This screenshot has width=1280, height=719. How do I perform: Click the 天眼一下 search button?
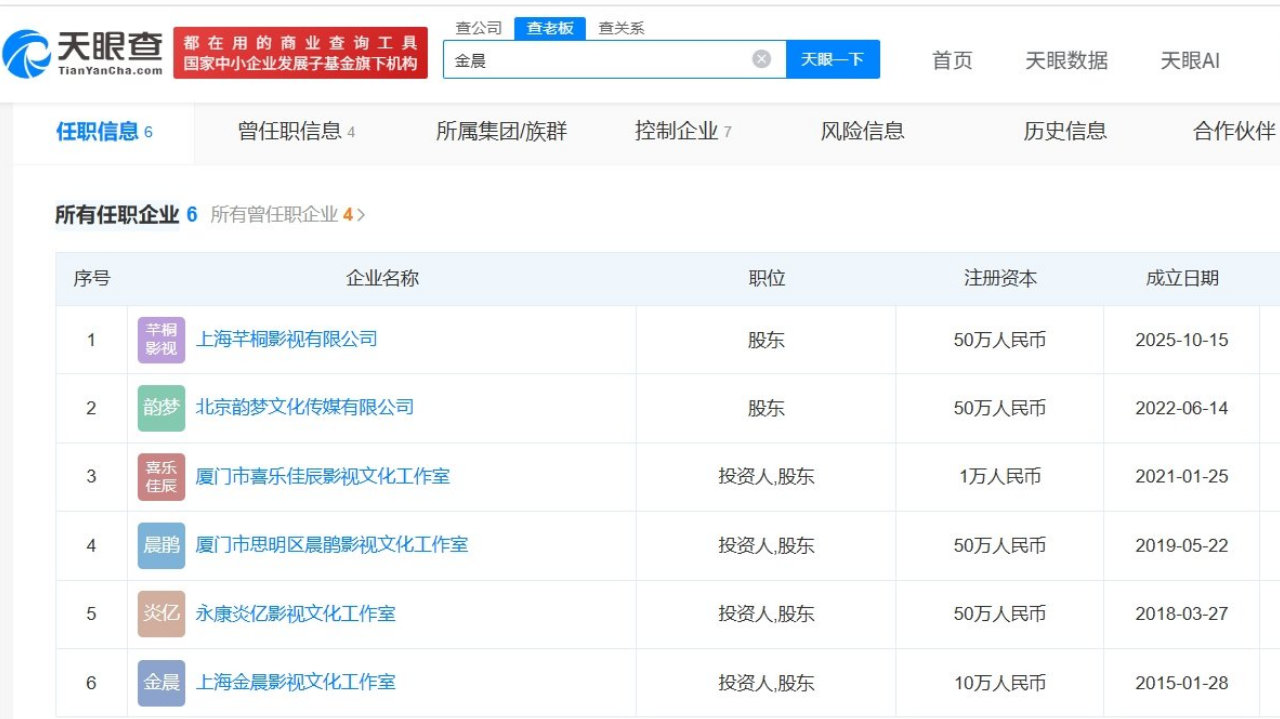click(x=832, y=59)
